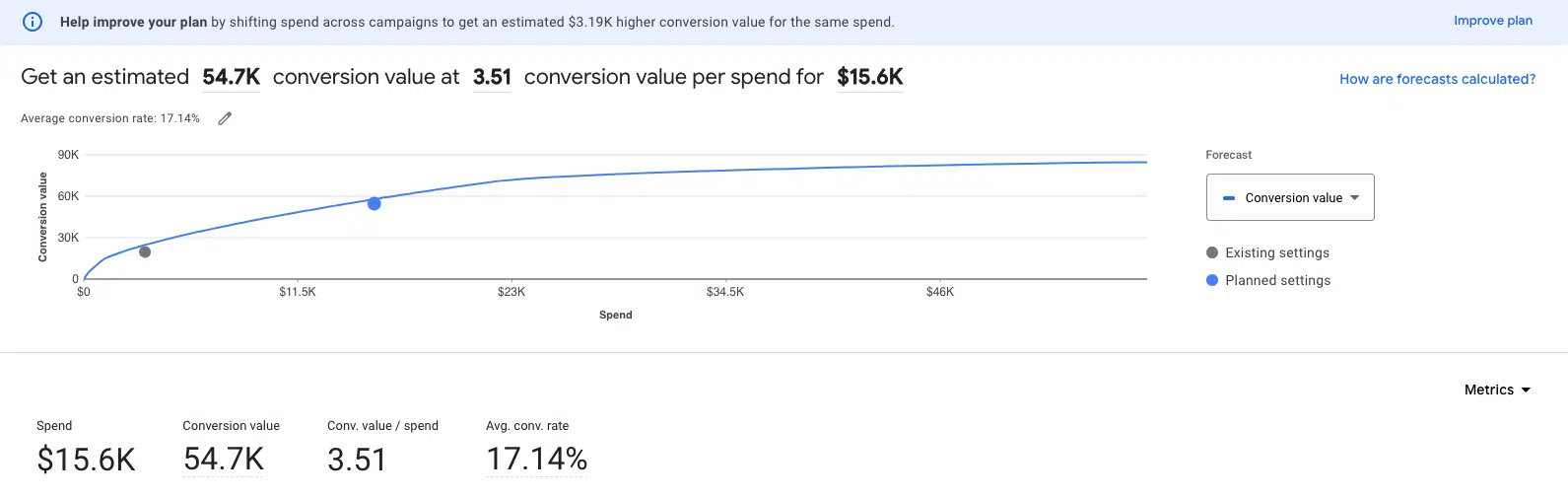Click the blue Planned settings legend dot
Image resolution: width=1568 pixels, height=499 pixels.
[x=1212, y=280]
